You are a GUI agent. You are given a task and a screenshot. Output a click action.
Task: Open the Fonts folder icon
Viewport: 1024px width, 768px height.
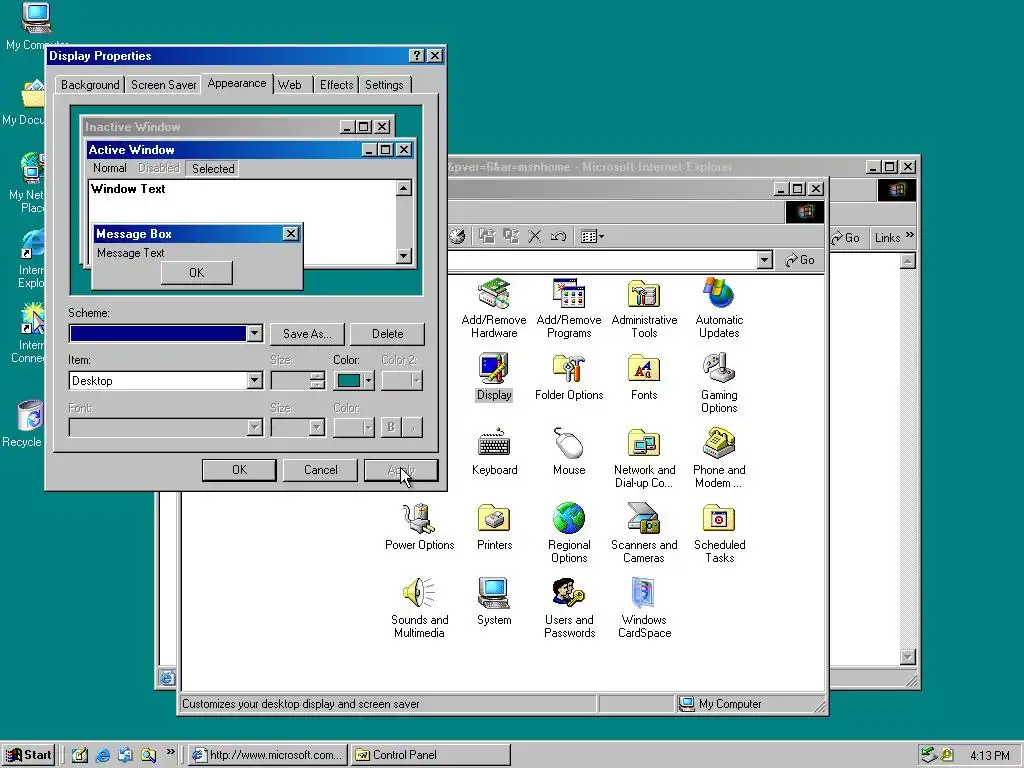(x=644, y=377)
